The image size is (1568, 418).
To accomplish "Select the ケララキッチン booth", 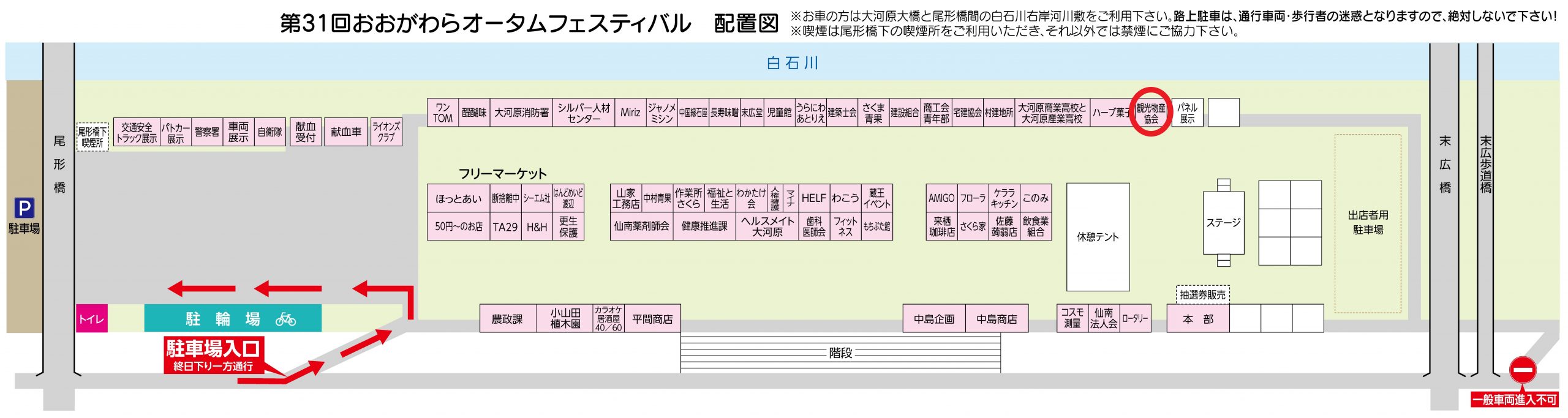I will click(x=1005, y=198).
